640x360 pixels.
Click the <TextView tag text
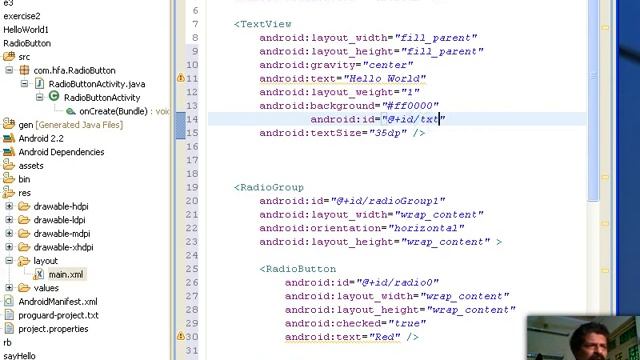pyautogui.click(x=262, y=24)
